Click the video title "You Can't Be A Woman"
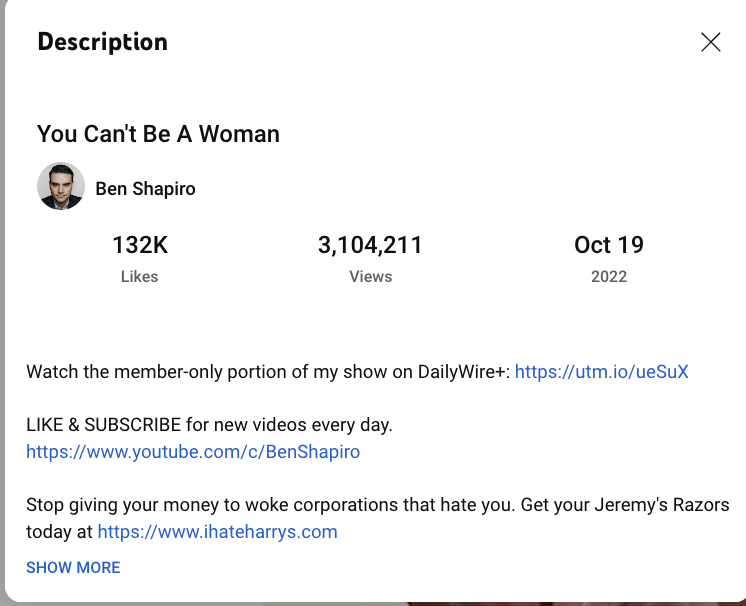Image resolution: width=746 pixels, height=606 pixels. coord(158,134)
